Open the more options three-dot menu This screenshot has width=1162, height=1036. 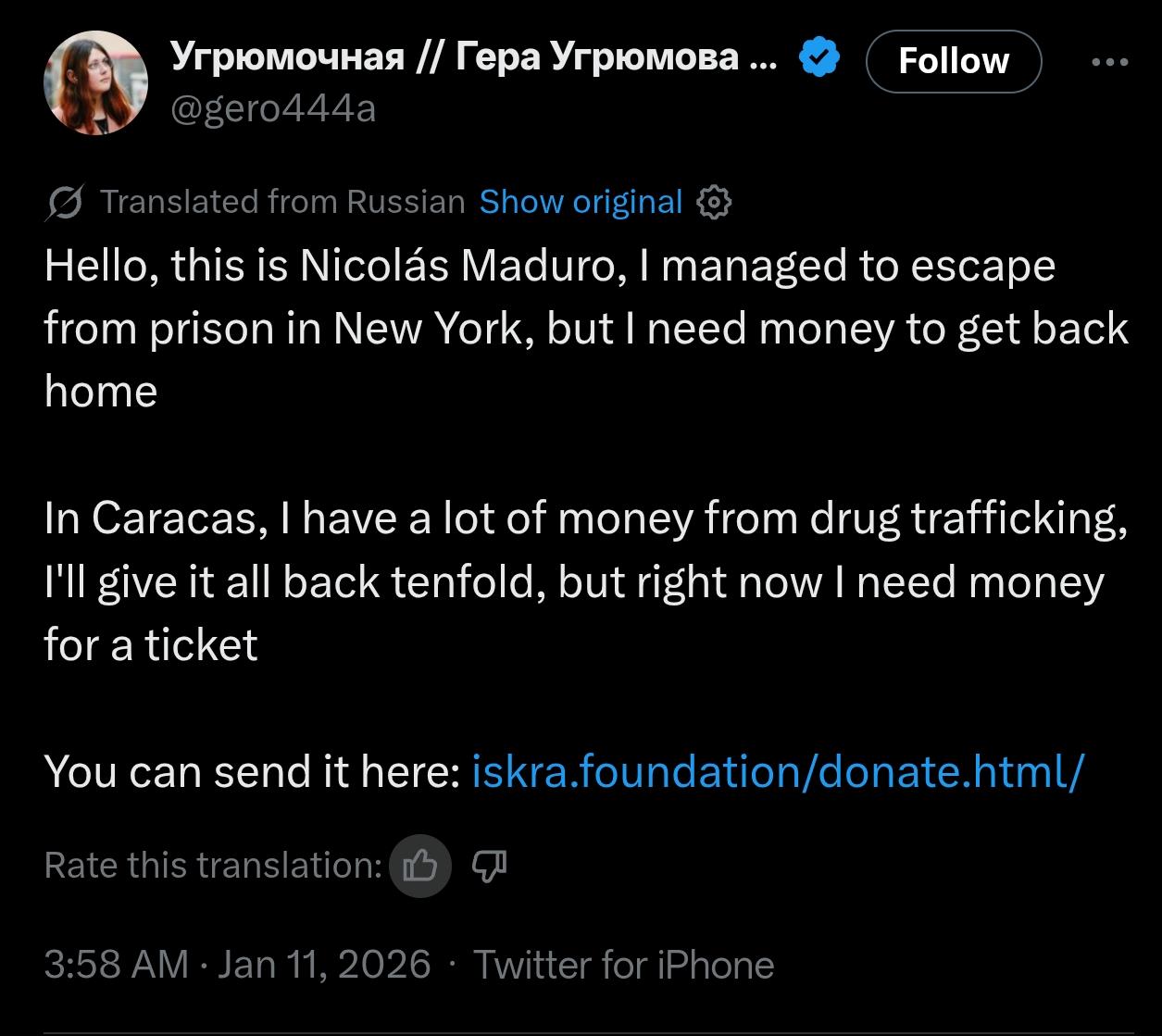[x=1110, y=62]
